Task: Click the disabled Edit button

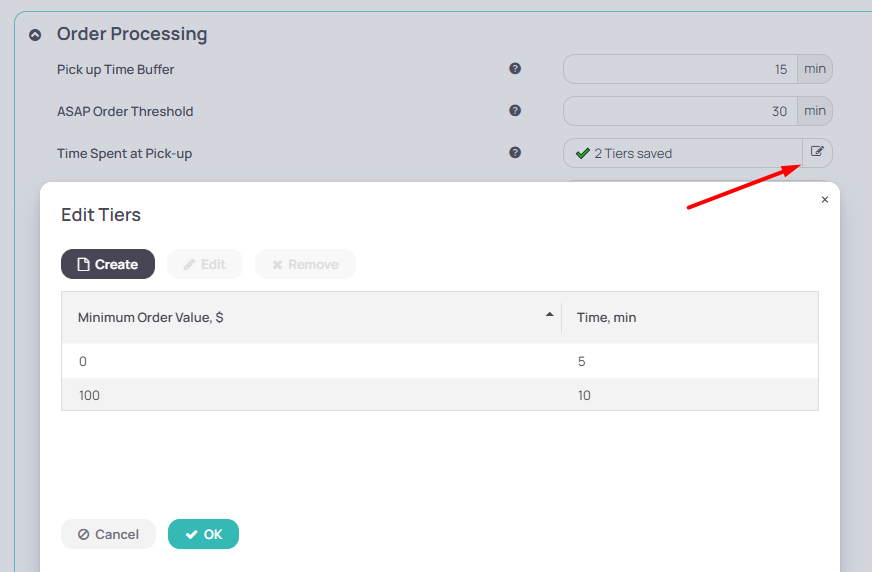Action: click(205, 264)
